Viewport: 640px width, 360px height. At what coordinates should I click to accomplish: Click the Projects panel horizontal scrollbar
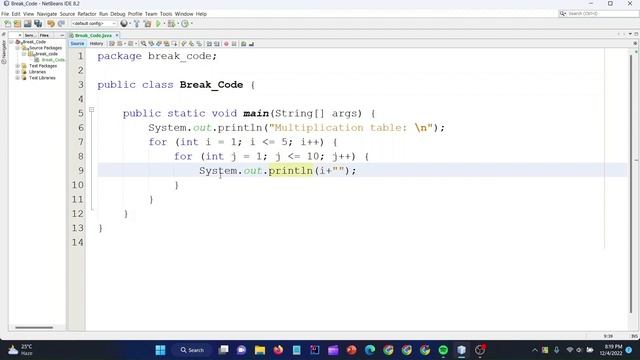(x=34, y=327)
